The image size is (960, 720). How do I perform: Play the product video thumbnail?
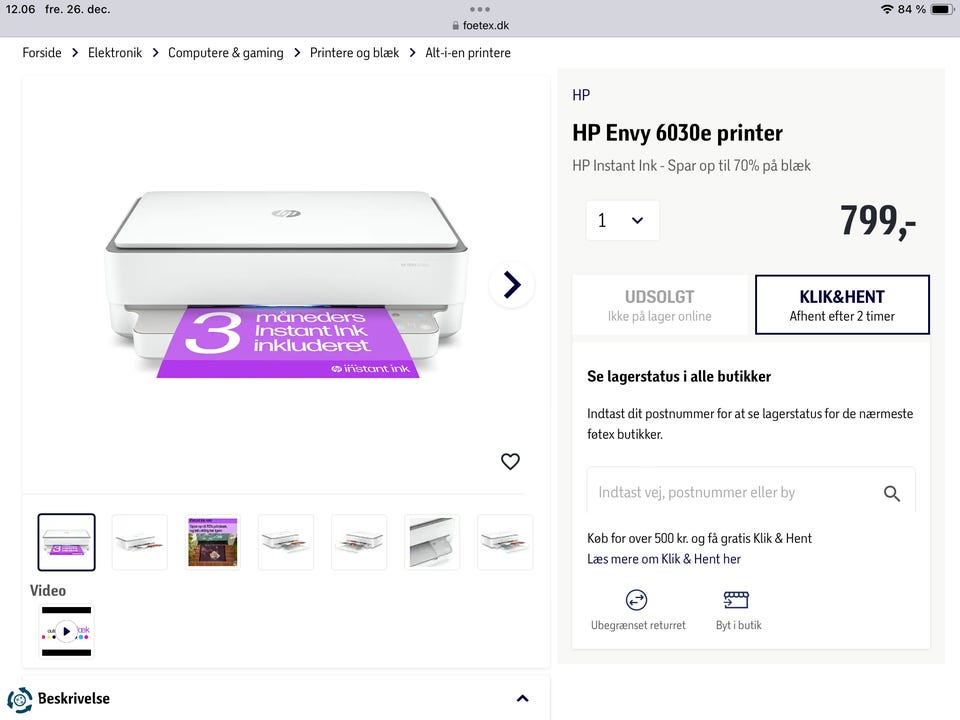[x=66, y=631]
